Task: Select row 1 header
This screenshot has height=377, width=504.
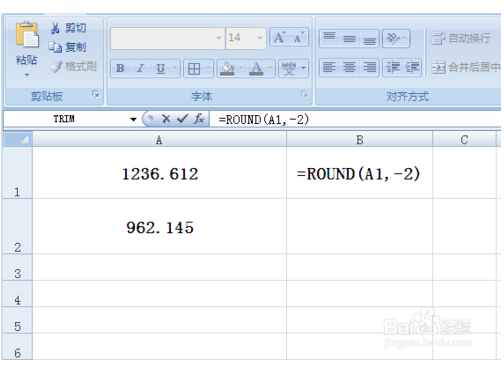Action: pos(17,173)
